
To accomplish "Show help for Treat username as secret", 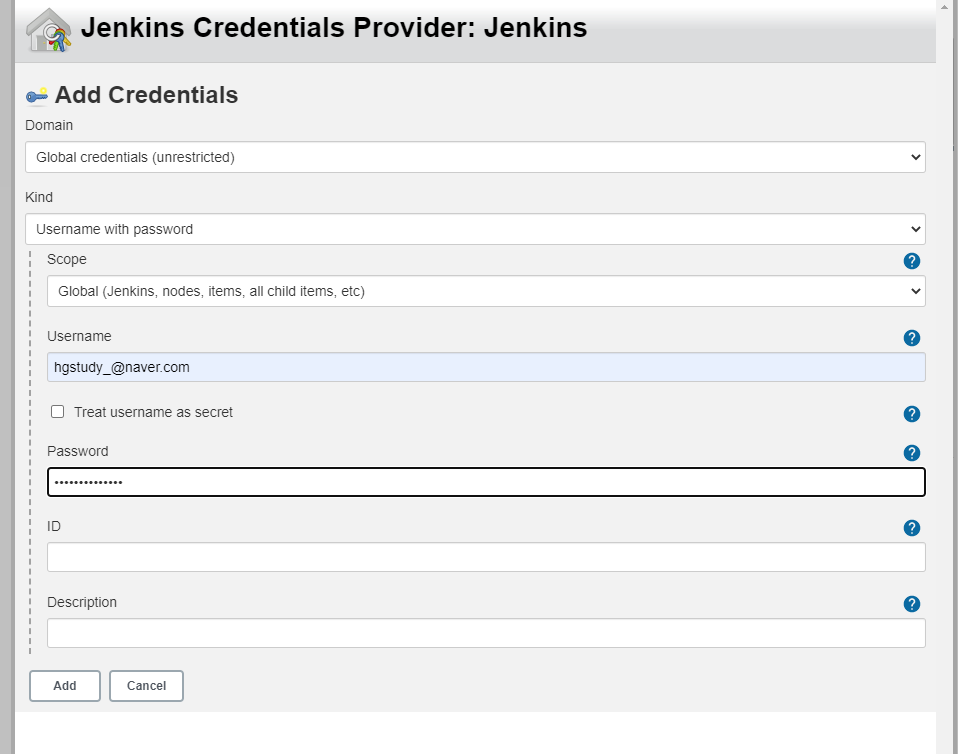I will [912, 414].
